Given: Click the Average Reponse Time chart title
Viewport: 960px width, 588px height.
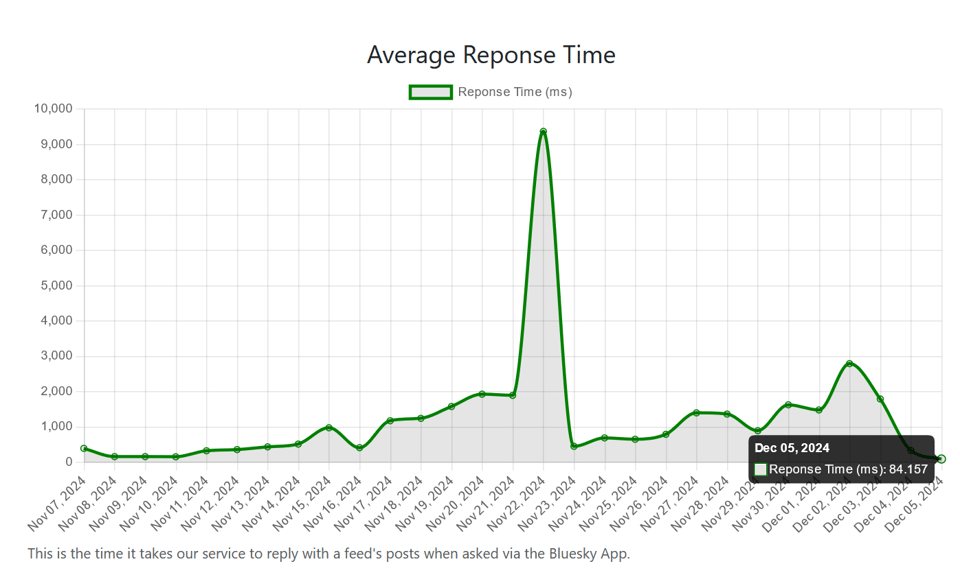Looking at the screenshot, I should pyautogui.click(x=490, y=54).
